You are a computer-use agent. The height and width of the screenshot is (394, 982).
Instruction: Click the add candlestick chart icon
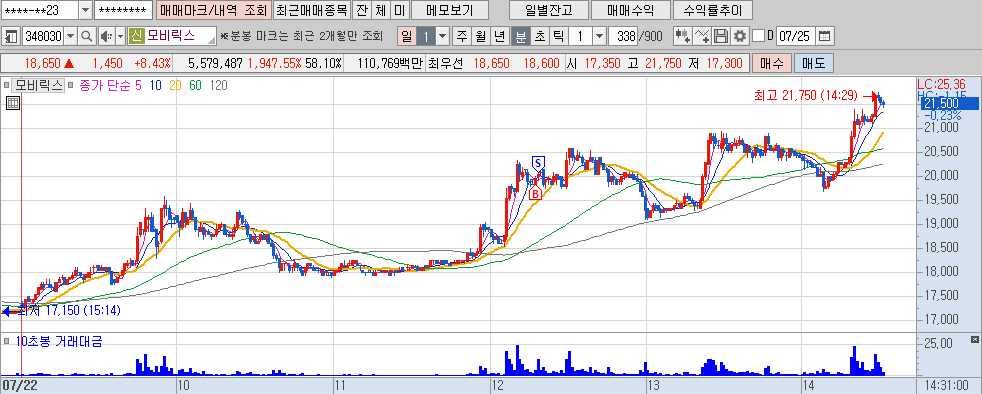click(683, 36)
